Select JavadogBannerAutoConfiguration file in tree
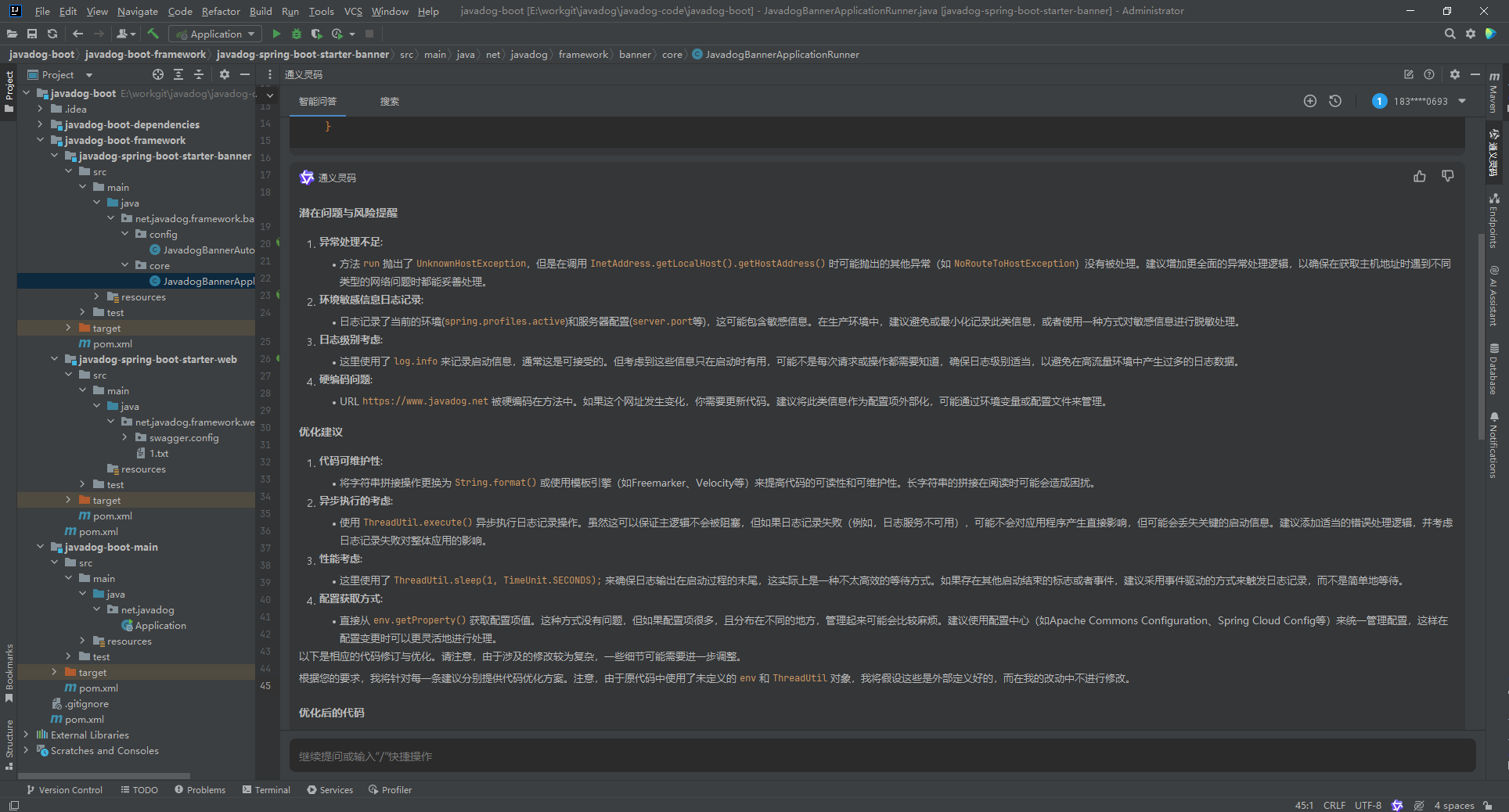 pyautogui.click(x=202, y=250)
